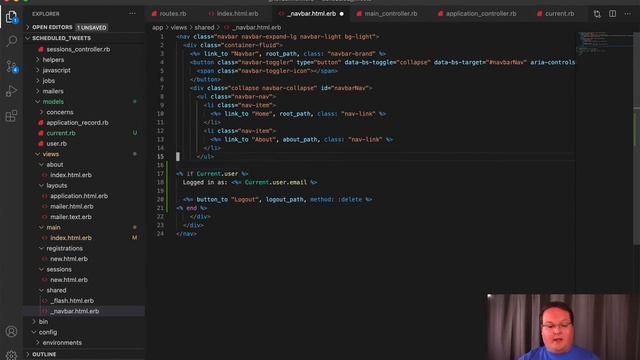Expand the environments folder
The height and width of the screenshot is (360, 640).
point(62,343)
